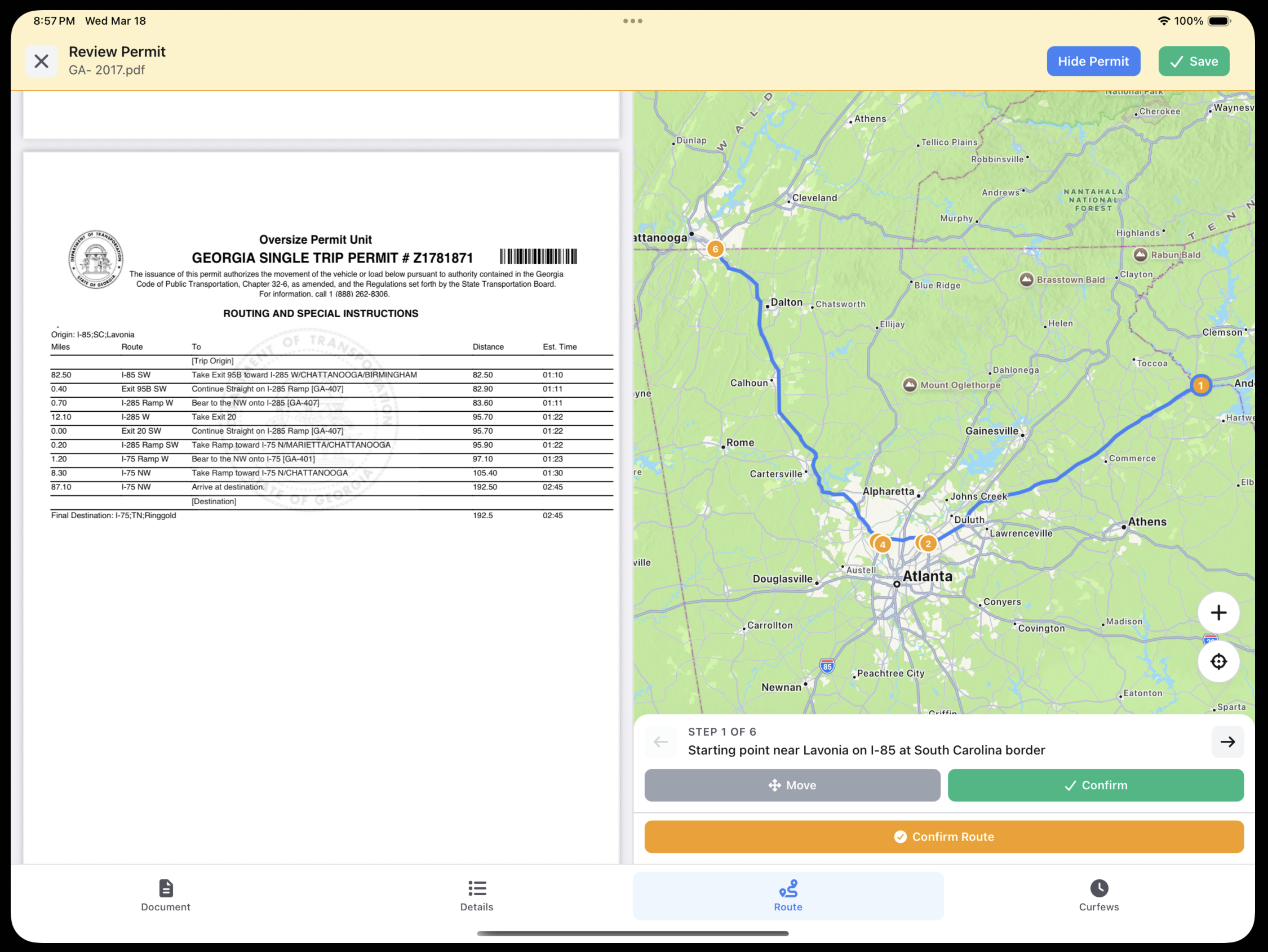Tap the Wi-Fi status icon
Image resolution: width=1268 pixels, height=952 pixels.
click(x=1163, y=21)
